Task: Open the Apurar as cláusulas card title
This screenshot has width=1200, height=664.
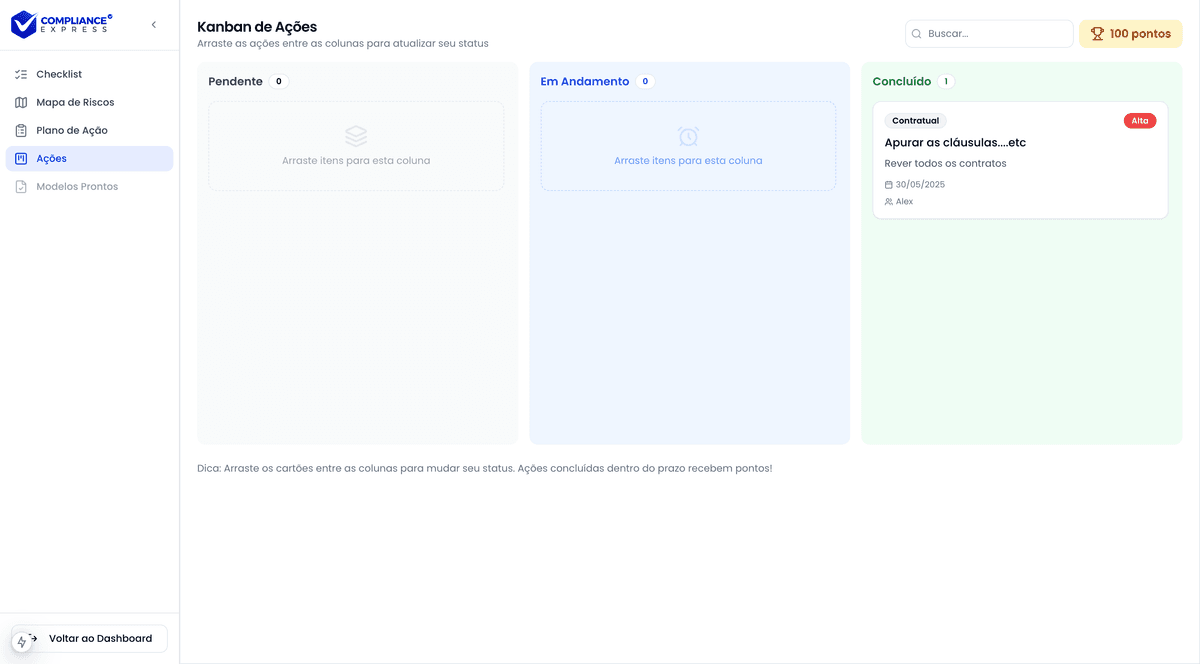Action: [x=955, y=142]
